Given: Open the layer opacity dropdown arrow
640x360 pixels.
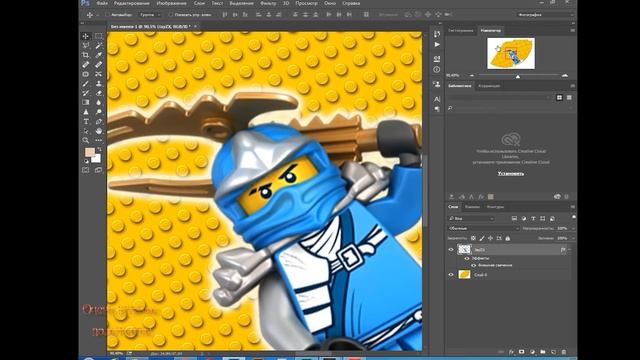Looking at the screenshot, I should (573, 228).
